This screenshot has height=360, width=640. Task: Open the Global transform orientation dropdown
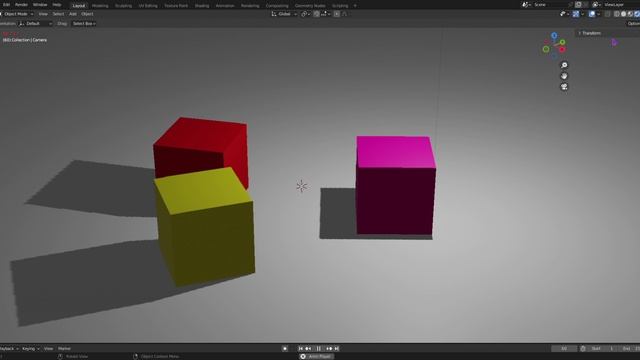(x=284, y=14)
